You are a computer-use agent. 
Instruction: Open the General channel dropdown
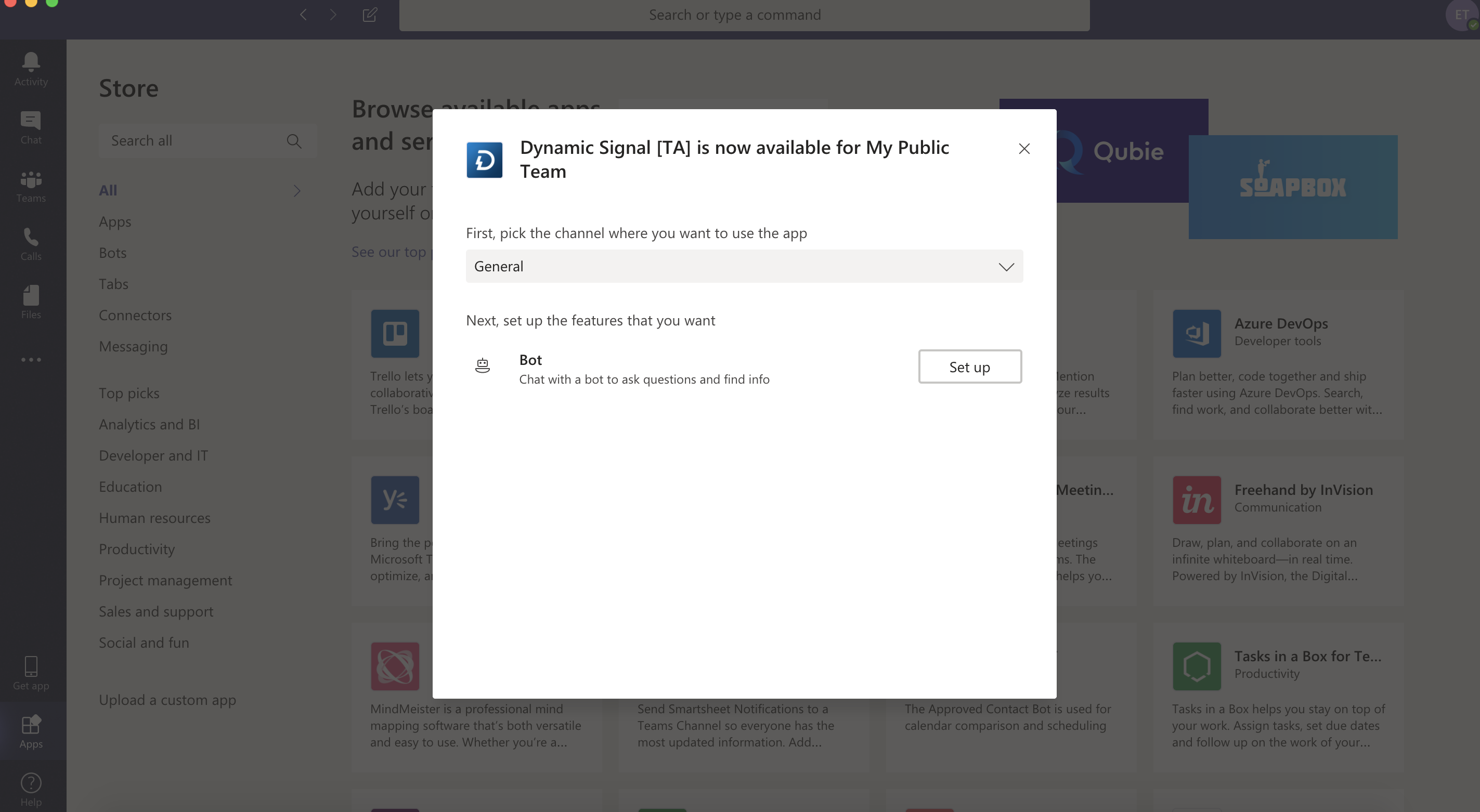[x=744, y=267]
